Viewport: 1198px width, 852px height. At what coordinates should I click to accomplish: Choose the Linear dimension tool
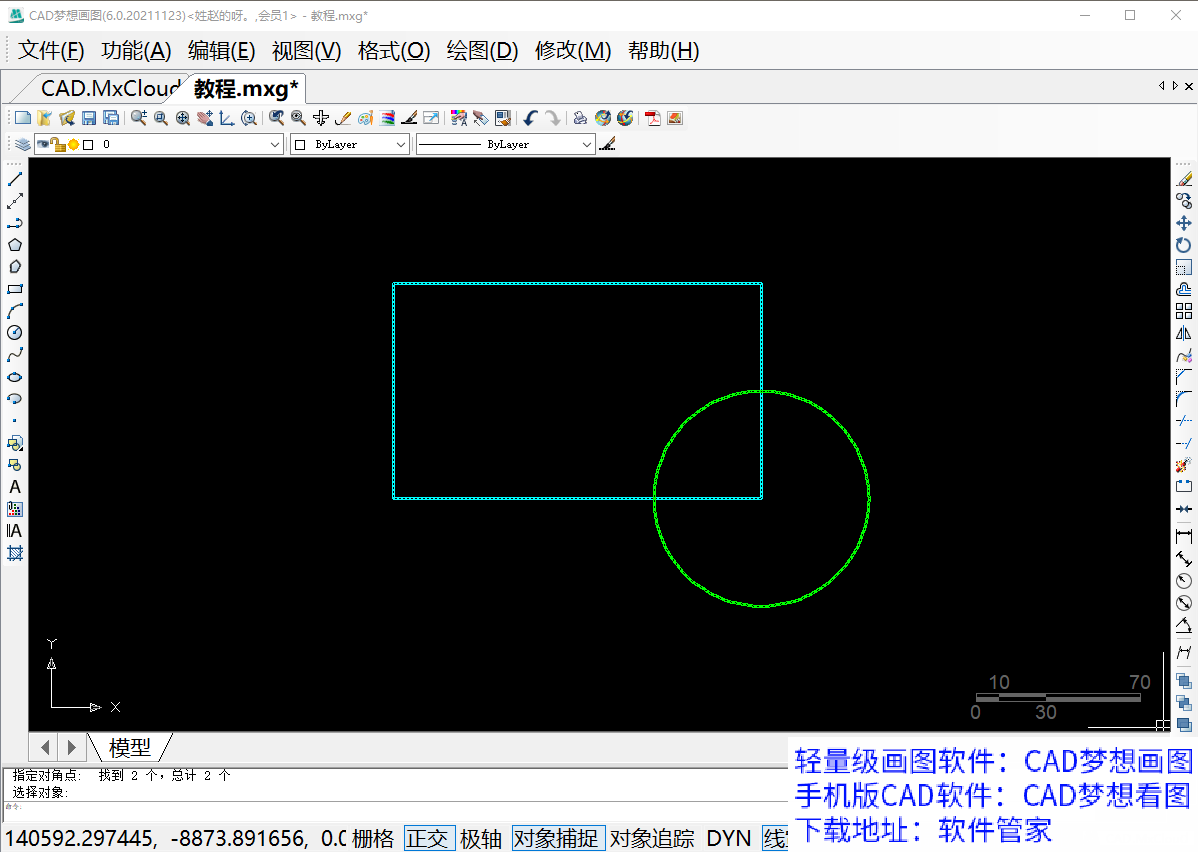(1183, 536)
